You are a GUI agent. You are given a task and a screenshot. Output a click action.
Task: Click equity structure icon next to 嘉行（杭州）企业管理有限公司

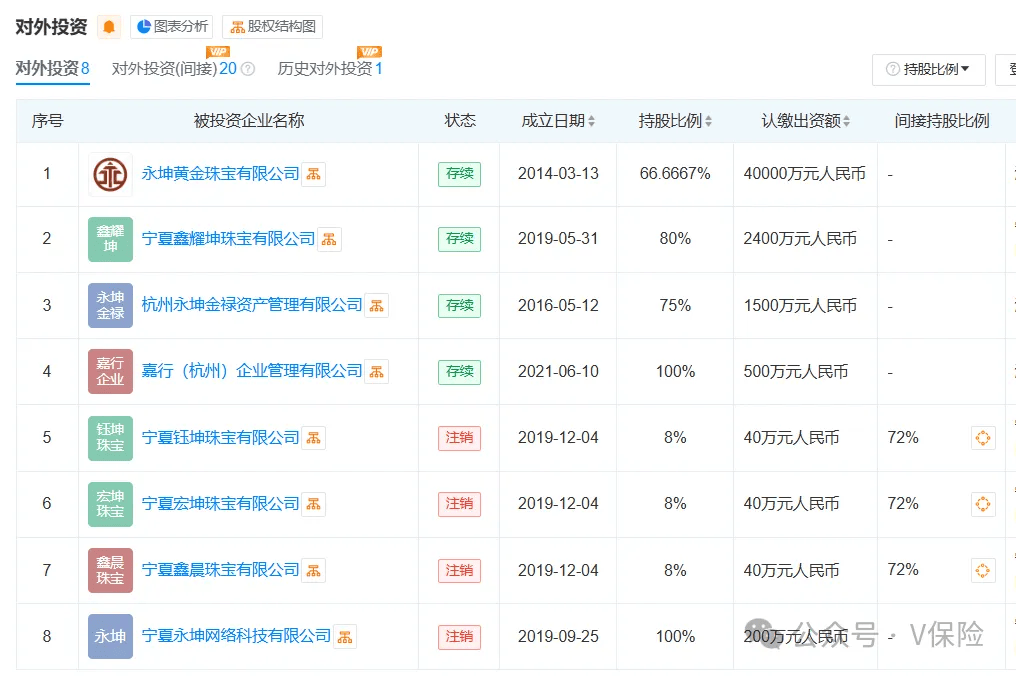tap(376, 371)
